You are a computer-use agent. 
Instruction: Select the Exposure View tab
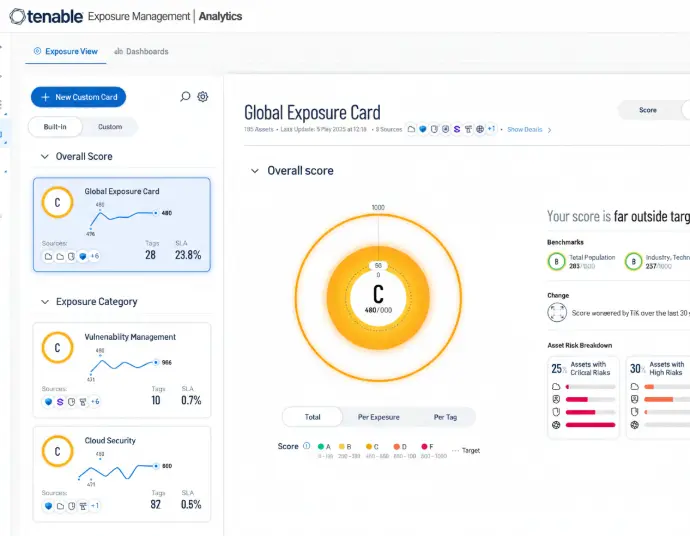click(66, 51)
